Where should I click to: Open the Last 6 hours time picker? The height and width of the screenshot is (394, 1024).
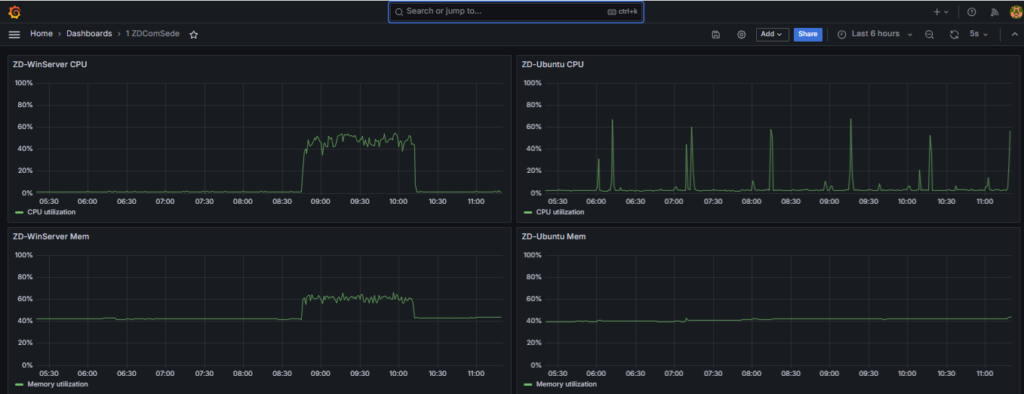(x=874, y=34)
